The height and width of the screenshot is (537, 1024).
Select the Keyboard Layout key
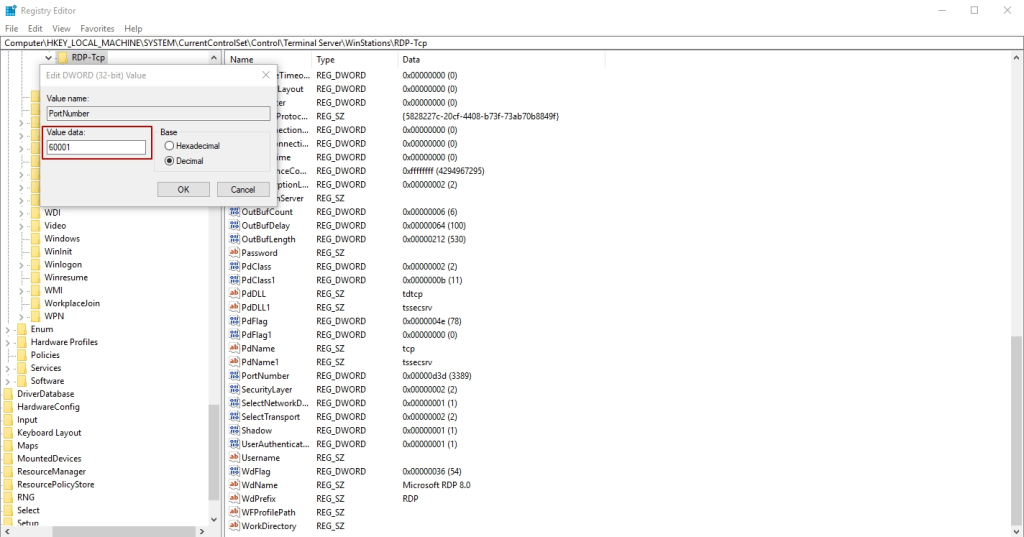(x=49, y=432)
